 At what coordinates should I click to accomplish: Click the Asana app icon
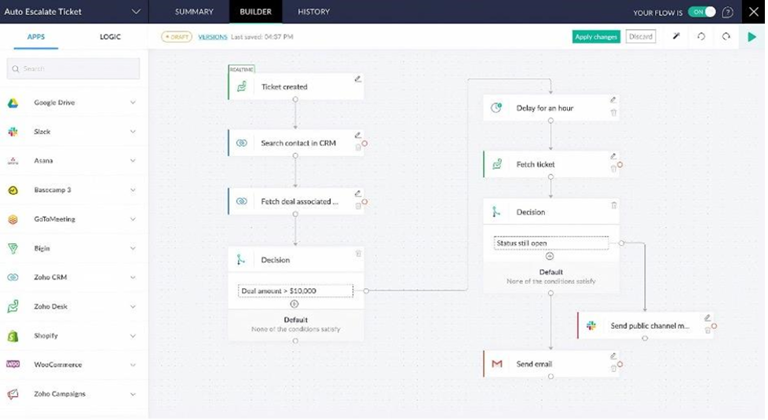pyautogui.click(x=13, y=161)
